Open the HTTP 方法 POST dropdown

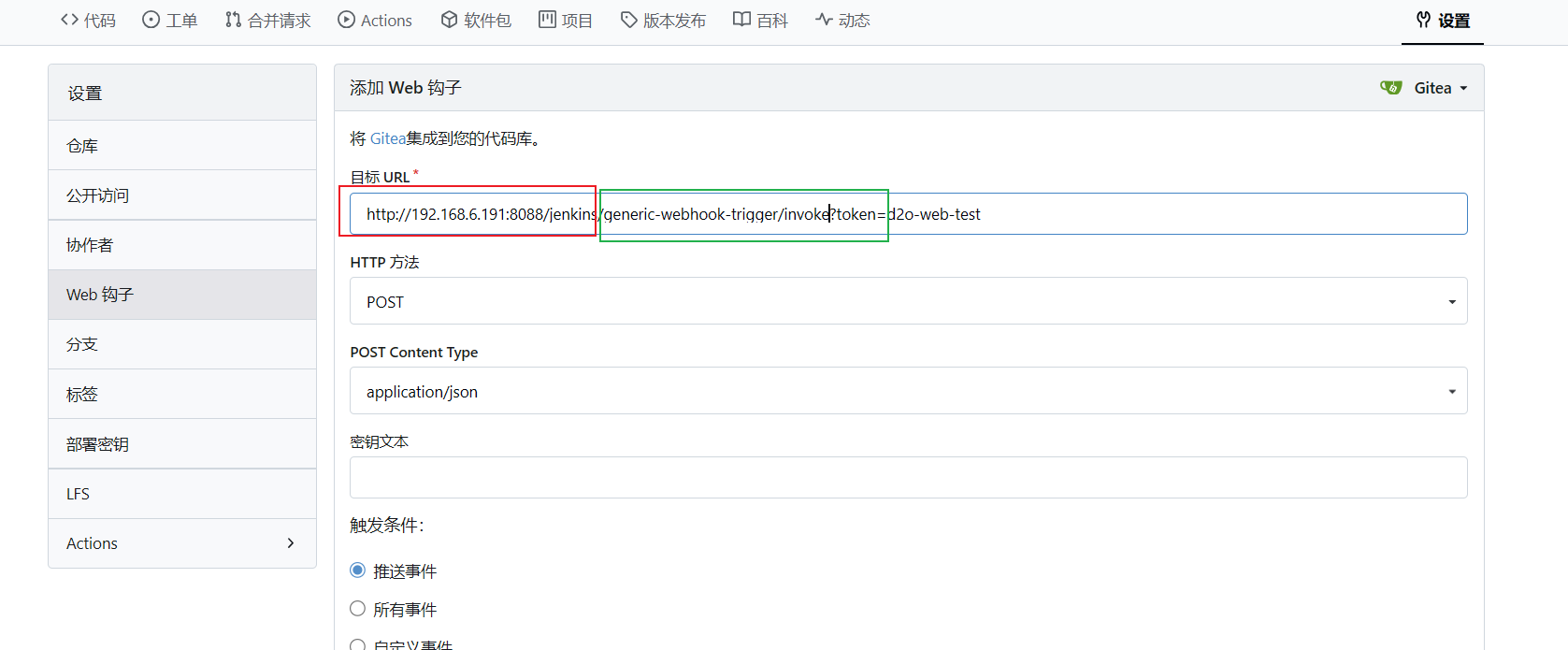(909, 301)
